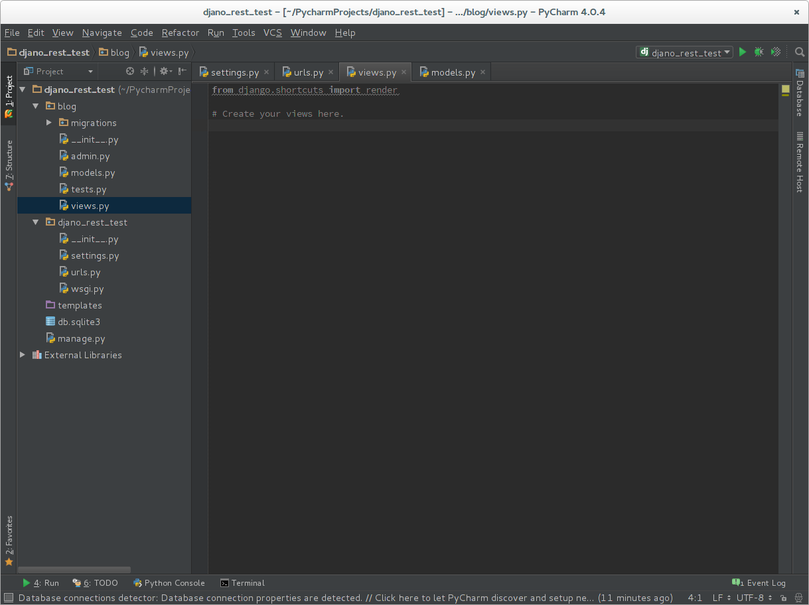Screen dimensions: 809x605
Task: Switch to the settings.py tab
Action: 235,72
